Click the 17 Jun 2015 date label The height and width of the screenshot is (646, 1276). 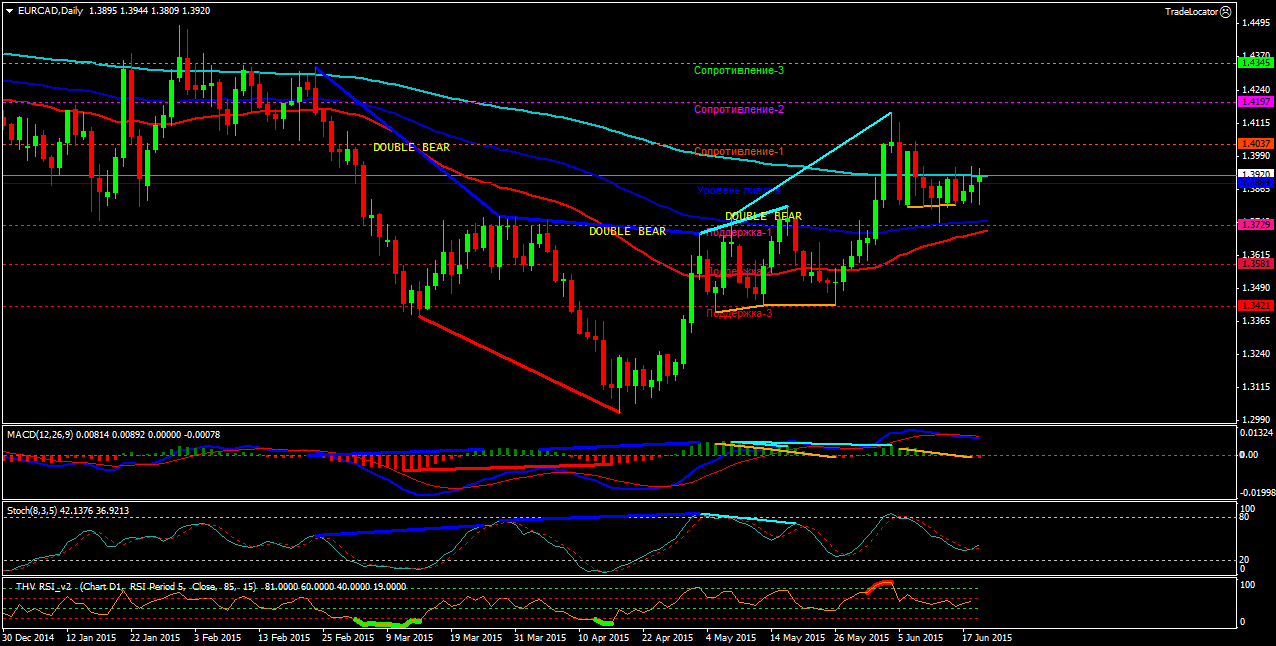(x=986, y=636)
